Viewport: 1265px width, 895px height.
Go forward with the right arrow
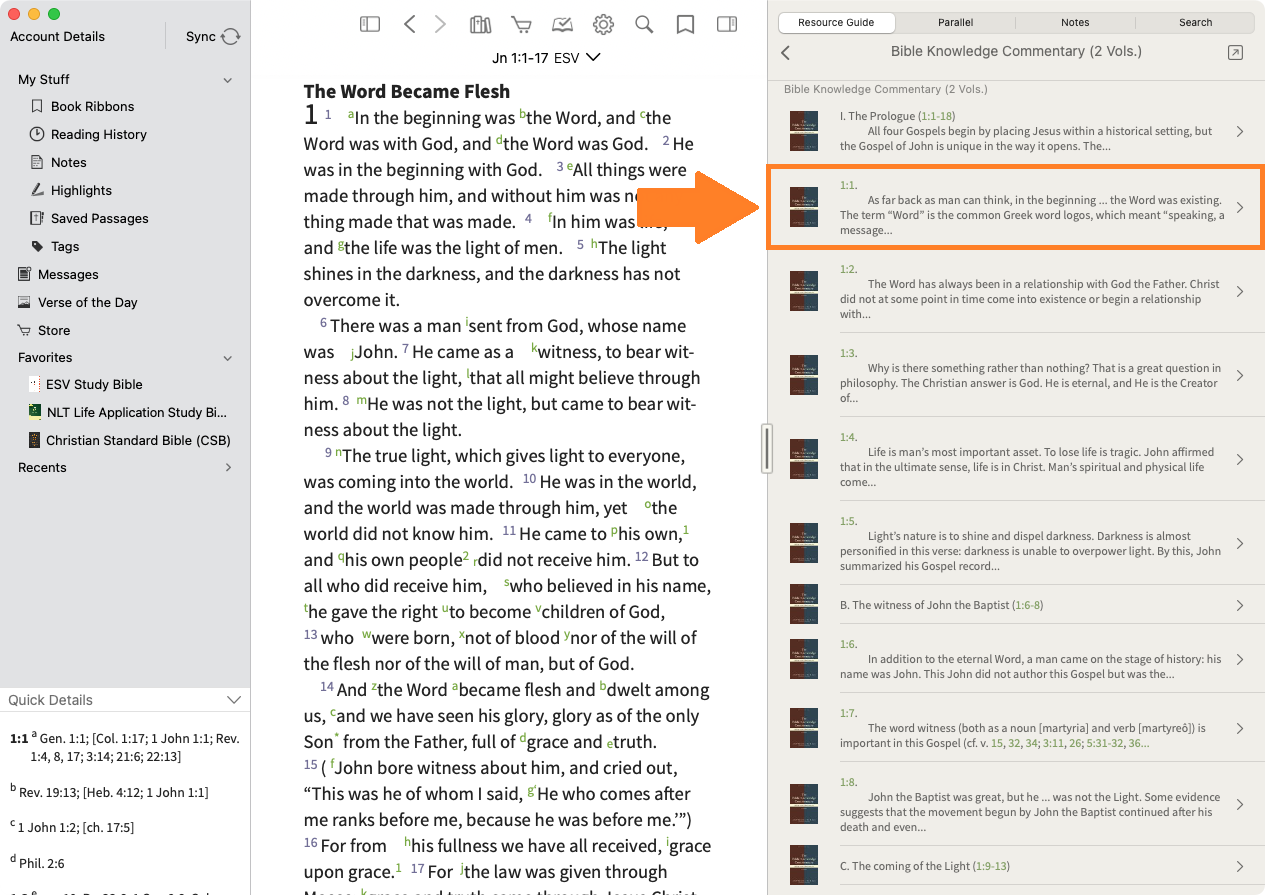(440, 24)
